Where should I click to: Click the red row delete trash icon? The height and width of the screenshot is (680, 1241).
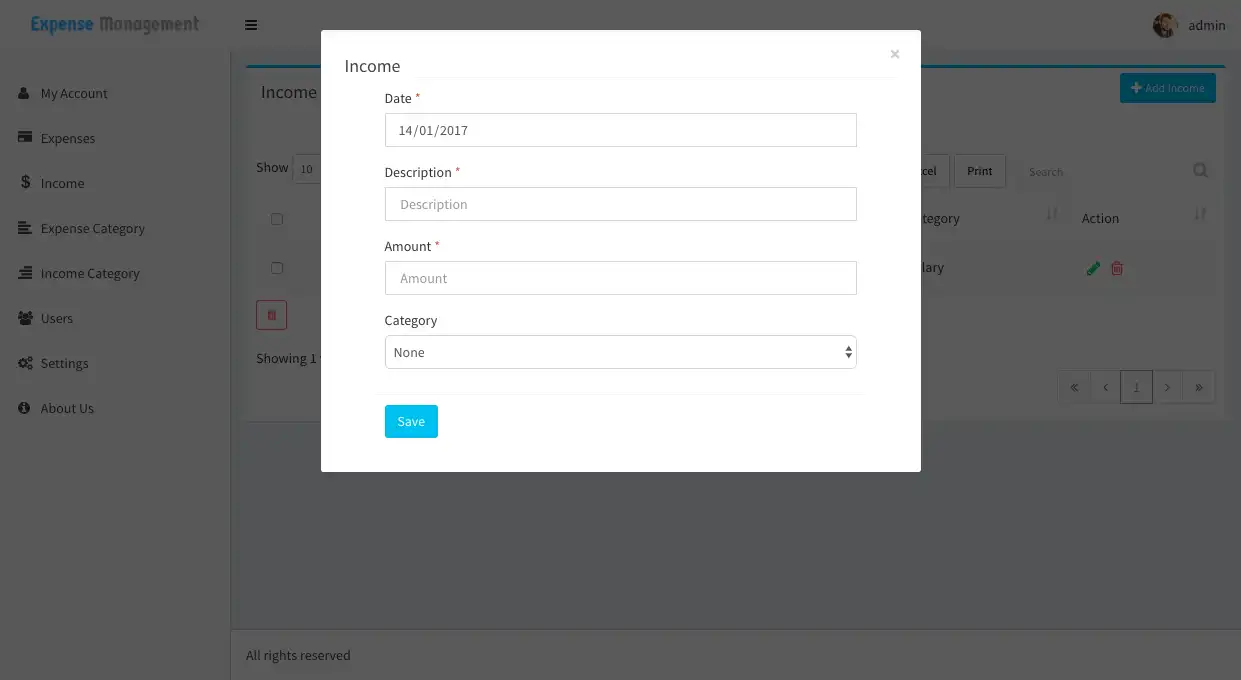pyautogui.click(x=1117, y=268)
